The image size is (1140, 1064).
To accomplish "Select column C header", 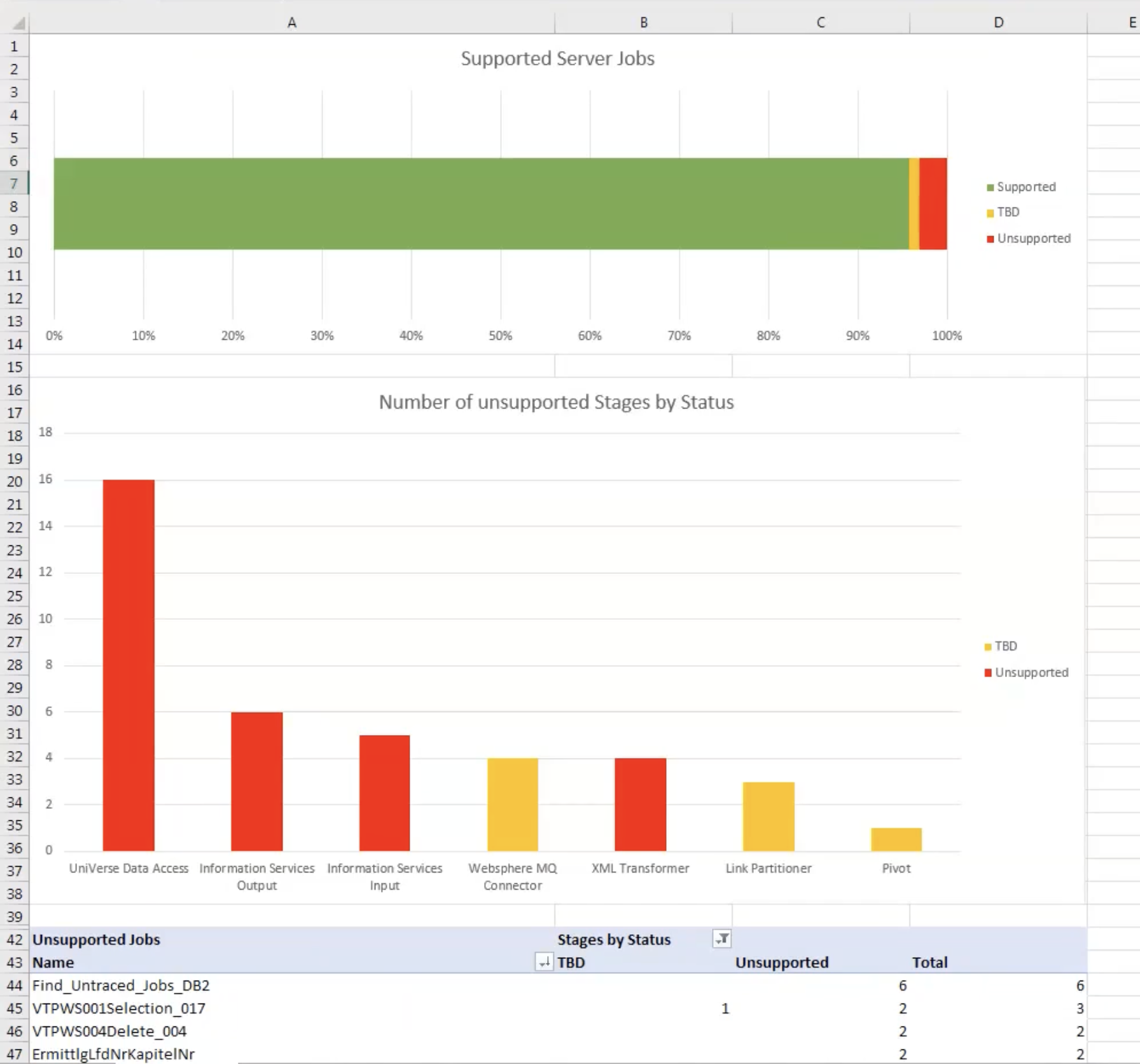I will click(x=820, y=23).
